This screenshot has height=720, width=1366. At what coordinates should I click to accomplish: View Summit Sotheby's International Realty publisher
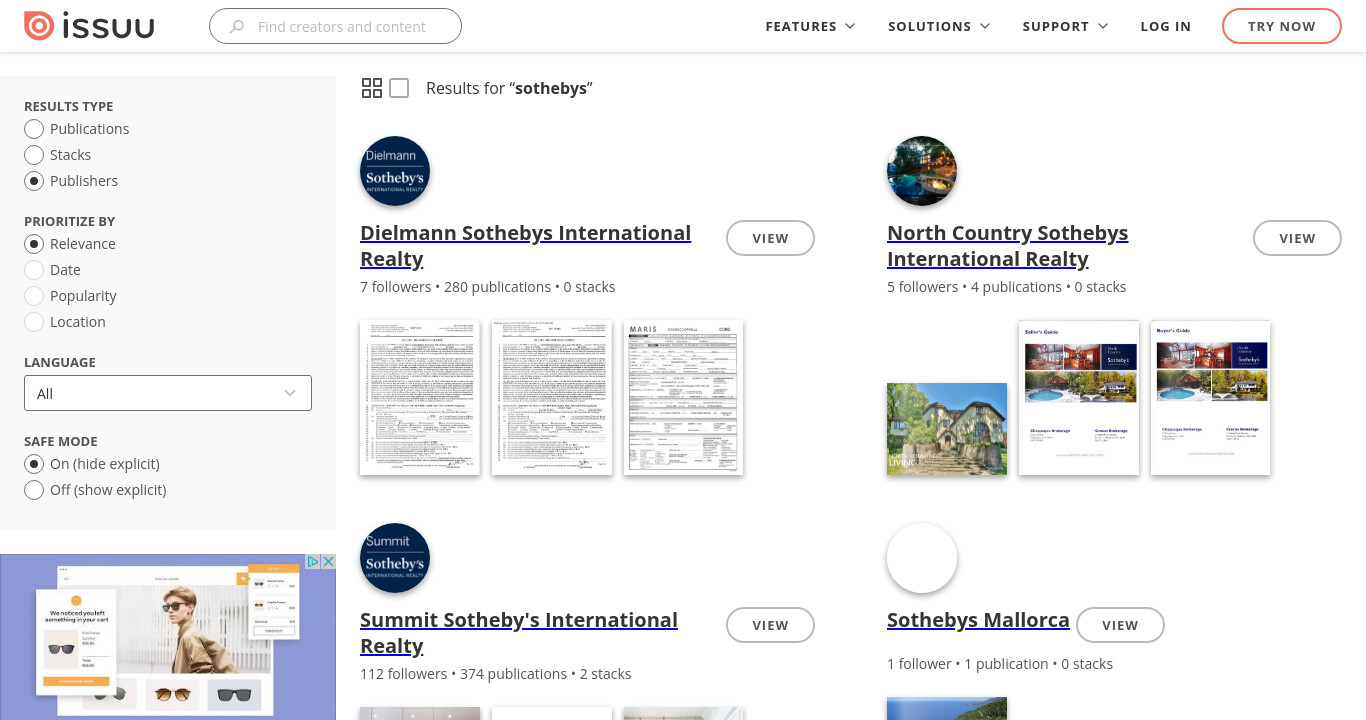(770, 625)
